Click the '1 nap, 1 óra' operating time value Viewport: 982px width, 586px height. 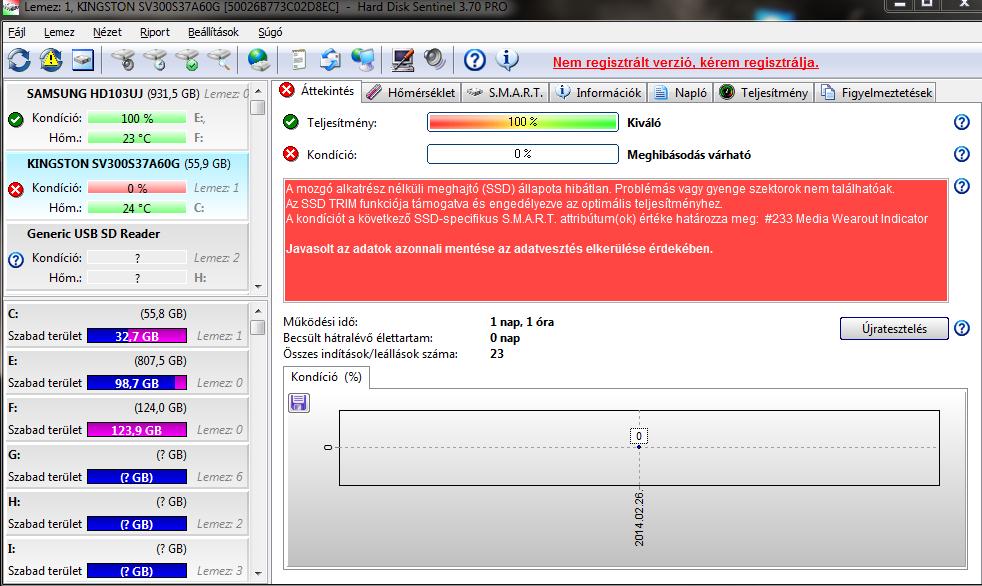[522, 322]
